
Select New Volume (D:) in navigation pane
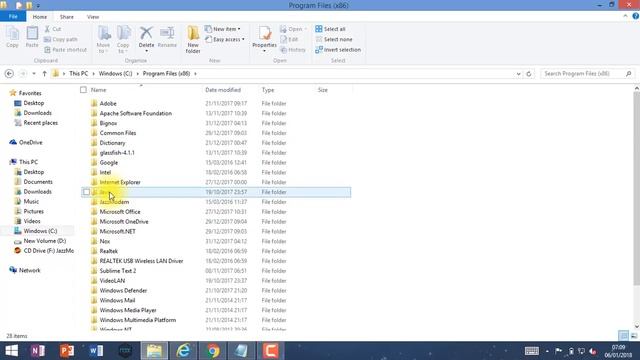point(44,241)
